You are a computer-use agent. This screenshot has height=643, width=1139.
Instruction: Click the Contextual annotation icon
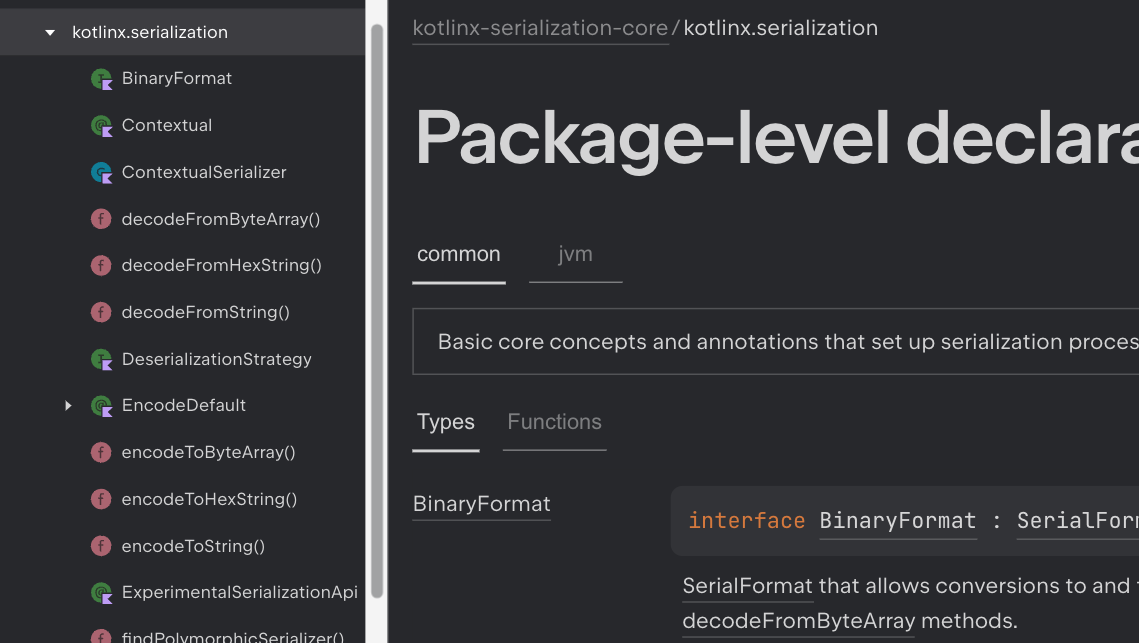pyautogui.click(x=101, y=126)
